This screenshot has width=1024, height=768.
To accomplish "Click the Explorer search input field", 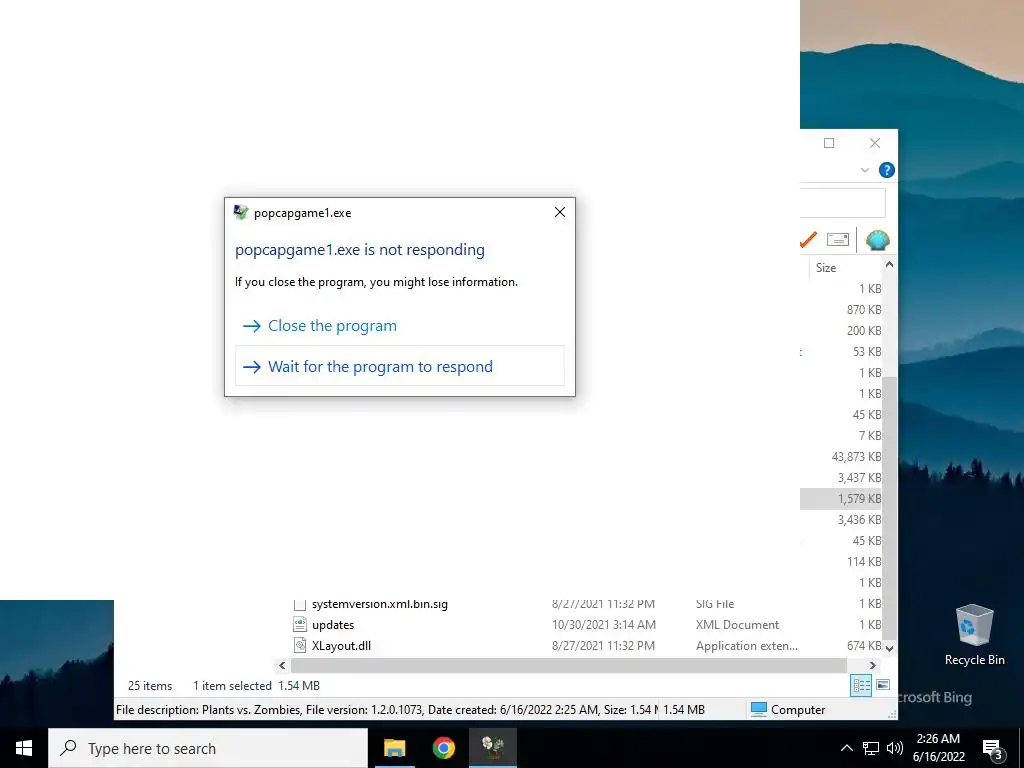I will coord(842,202).
